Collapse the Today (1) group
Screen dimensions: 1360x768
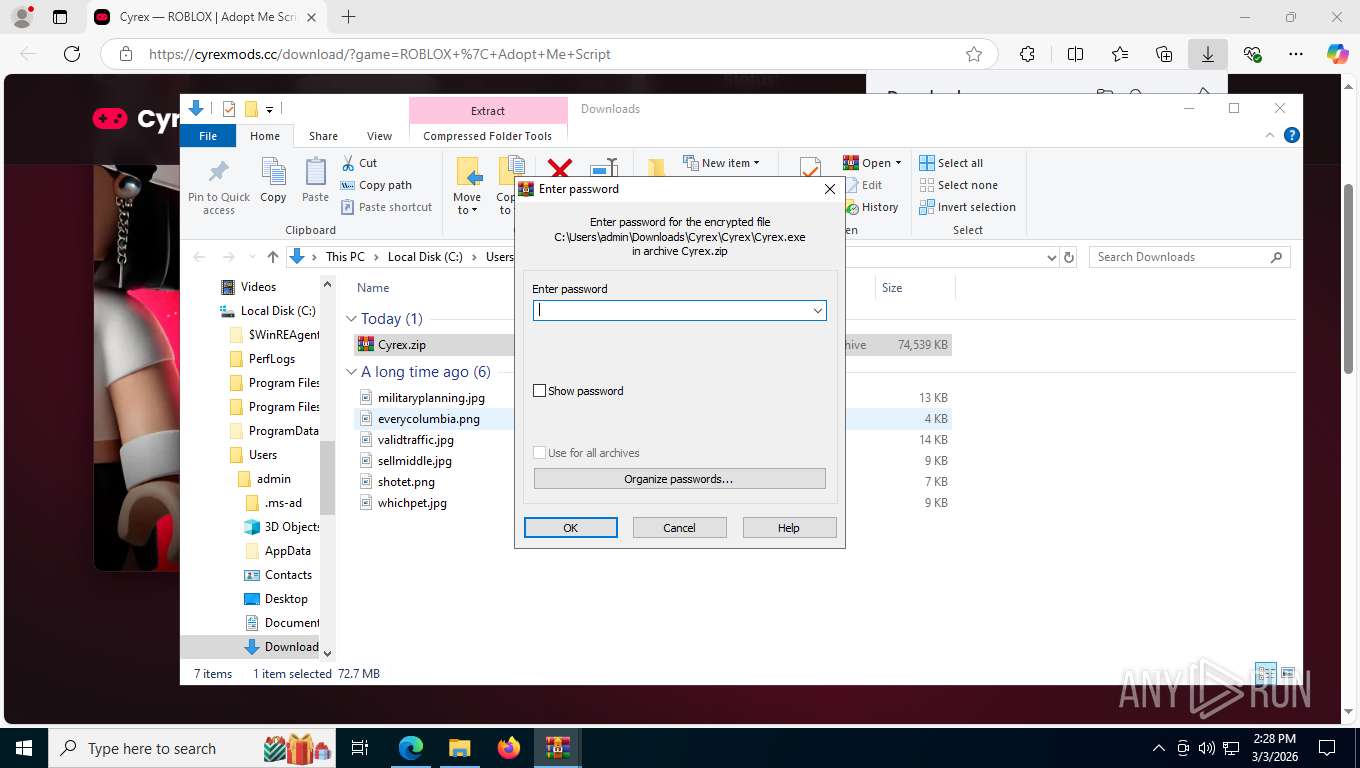pos(352,319)
